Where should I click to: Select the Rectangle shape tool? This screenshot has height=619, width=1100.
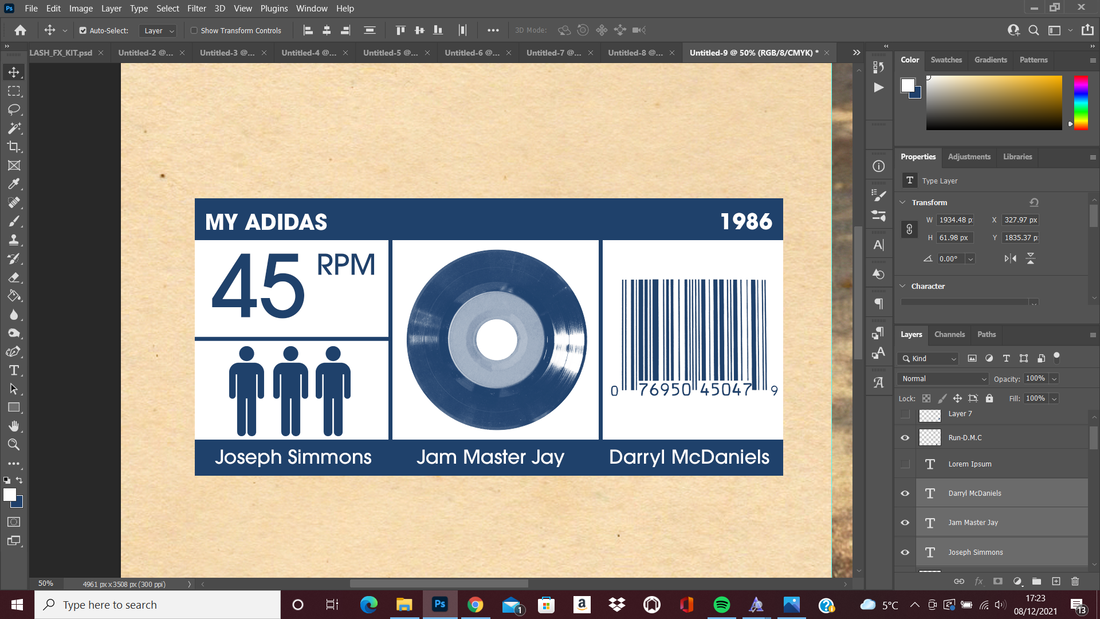pyautogui.click(x=14, y=408)
